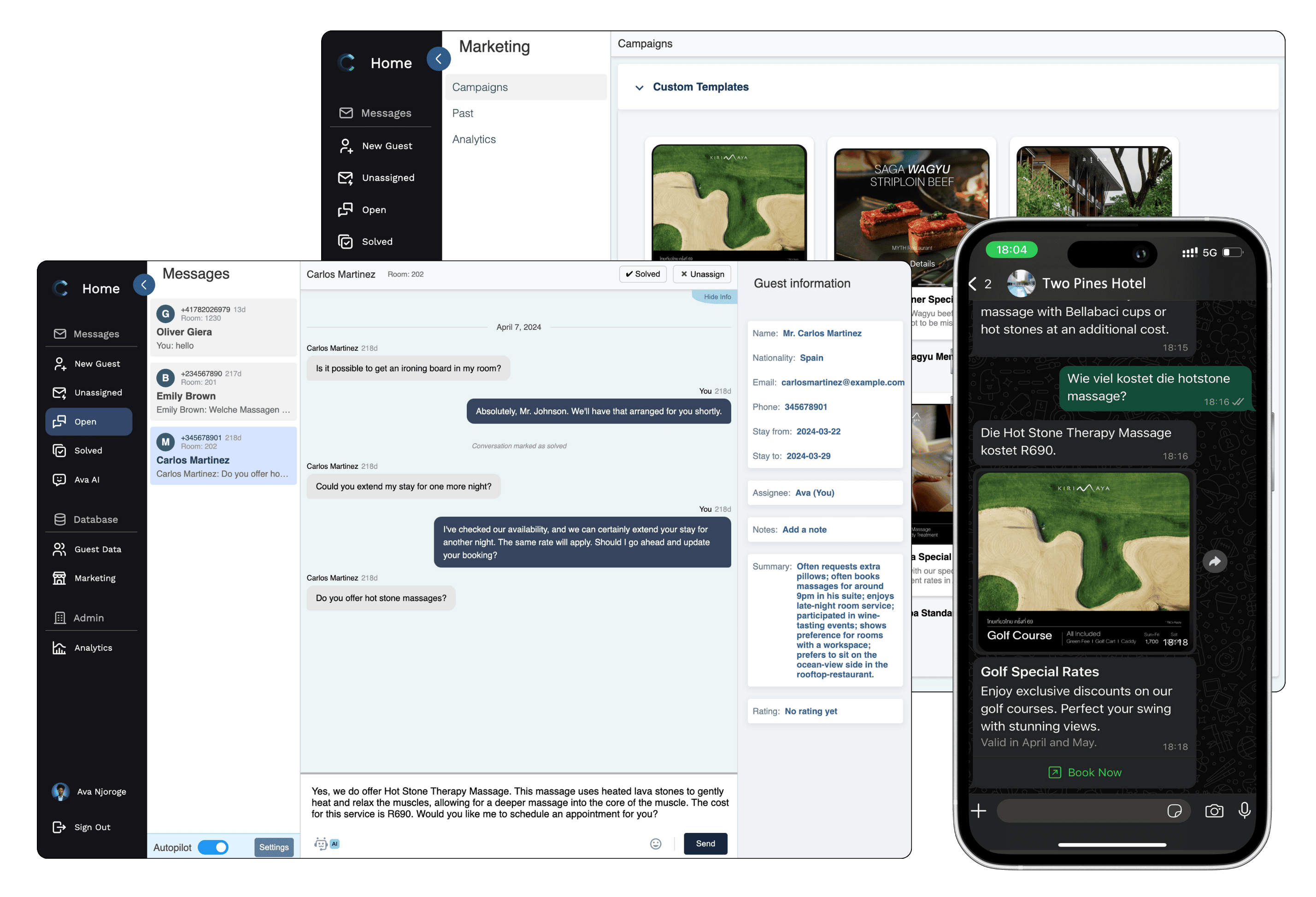Open Solved in Marketing window sidebar
The width and height of the screenshot is (1316, 897).
(x=366, y=241)
